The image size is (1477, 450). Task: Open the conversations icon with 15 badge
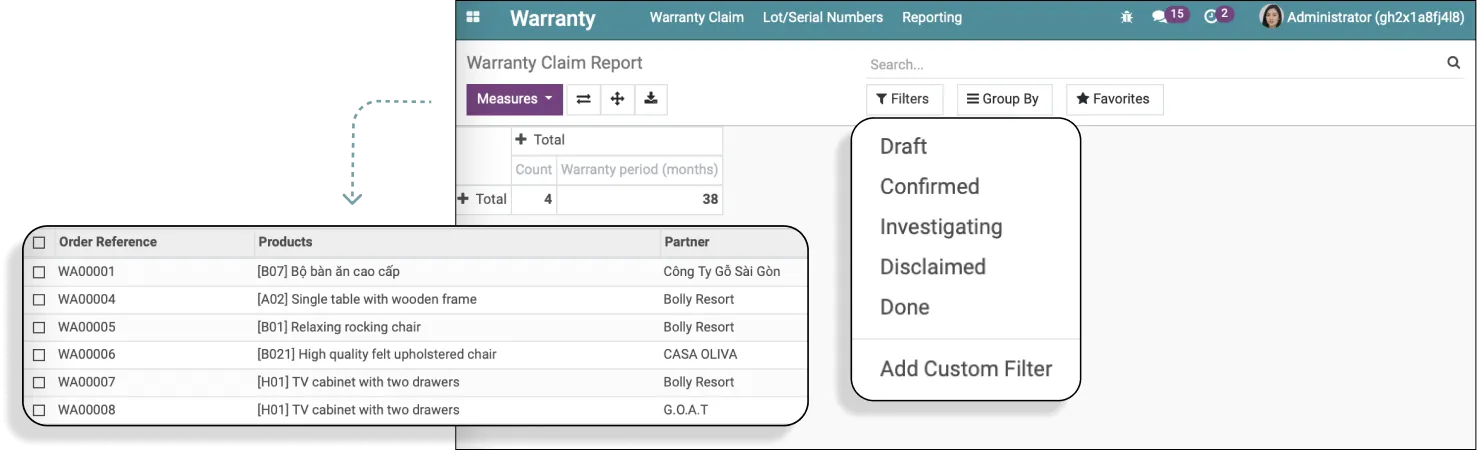(1169, 16)
